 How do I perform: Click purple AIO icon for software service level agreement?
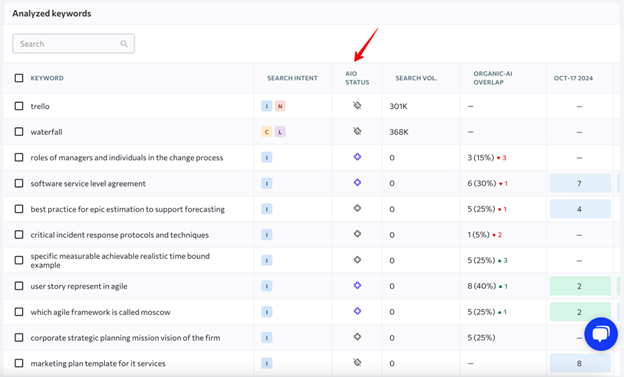pos(357,182)
